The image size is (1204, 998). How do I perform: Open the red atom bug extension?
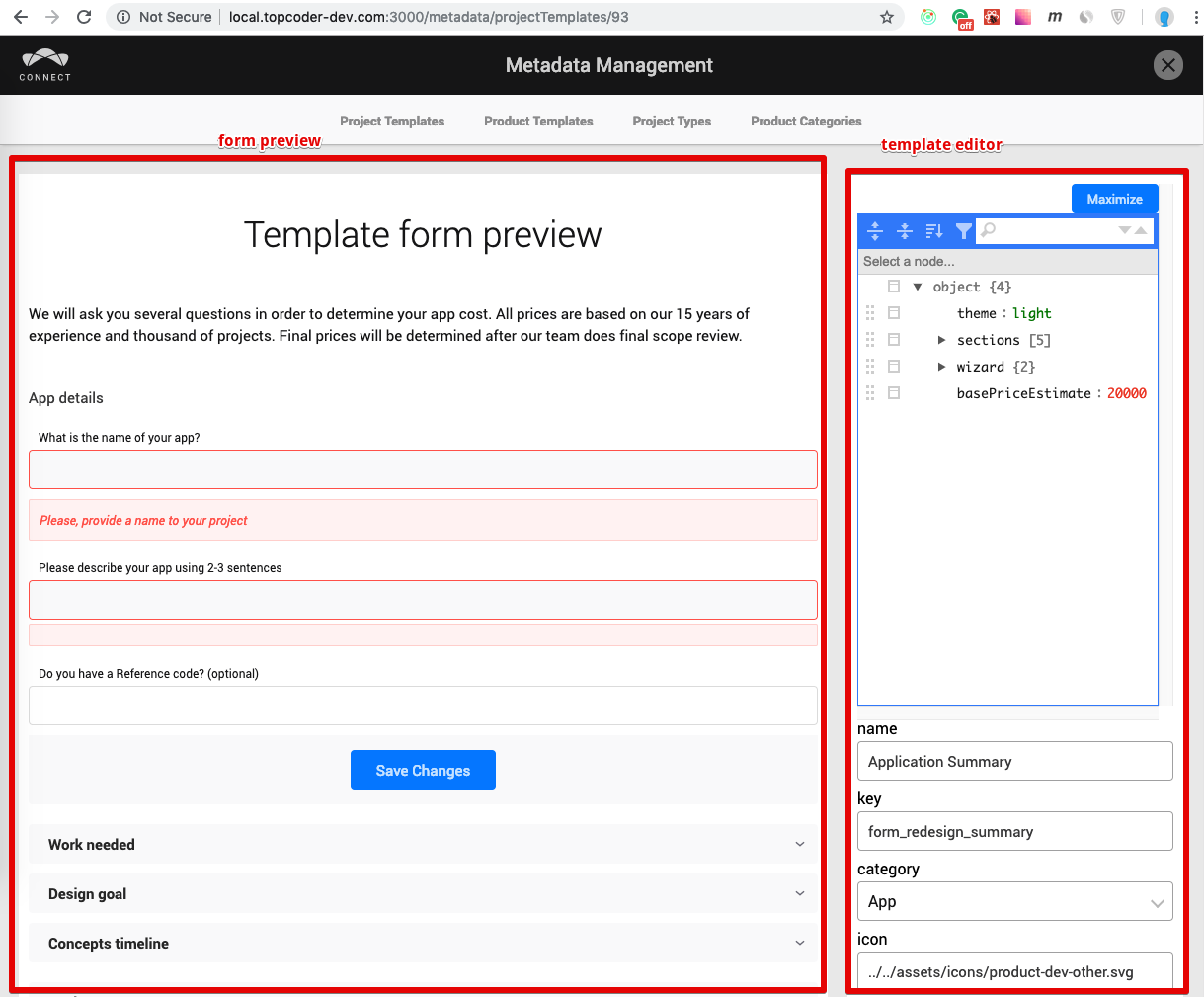click(992, 17)
